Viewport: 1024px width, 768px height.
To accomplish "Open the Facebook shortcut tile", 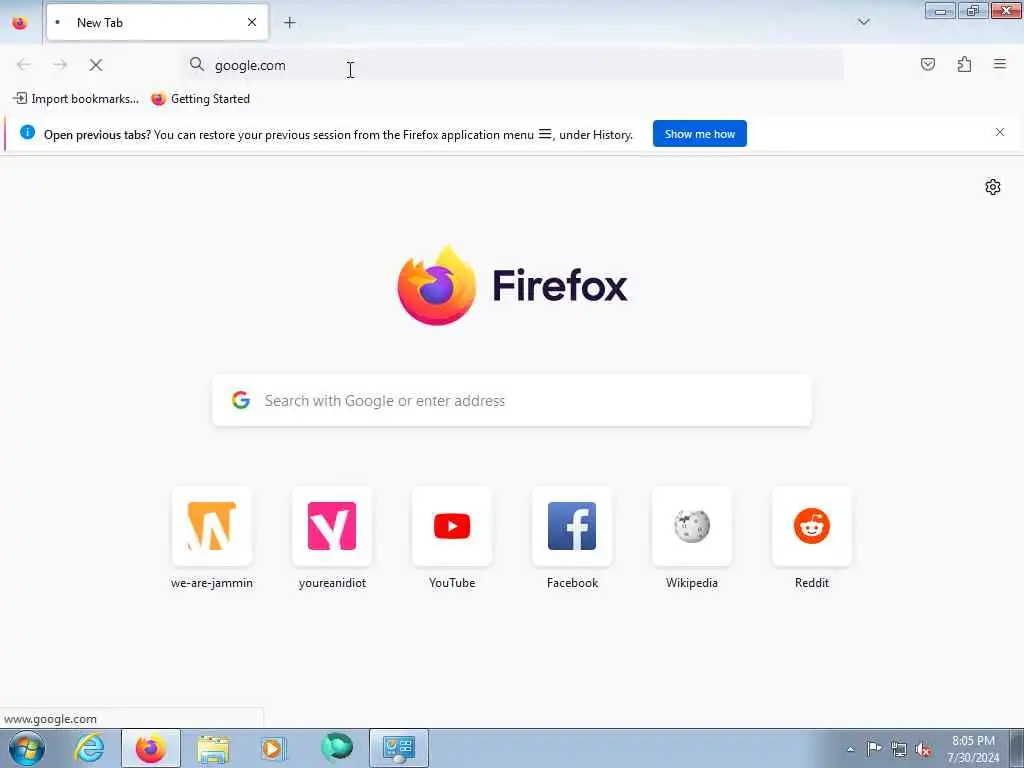I will click(572, 526).
